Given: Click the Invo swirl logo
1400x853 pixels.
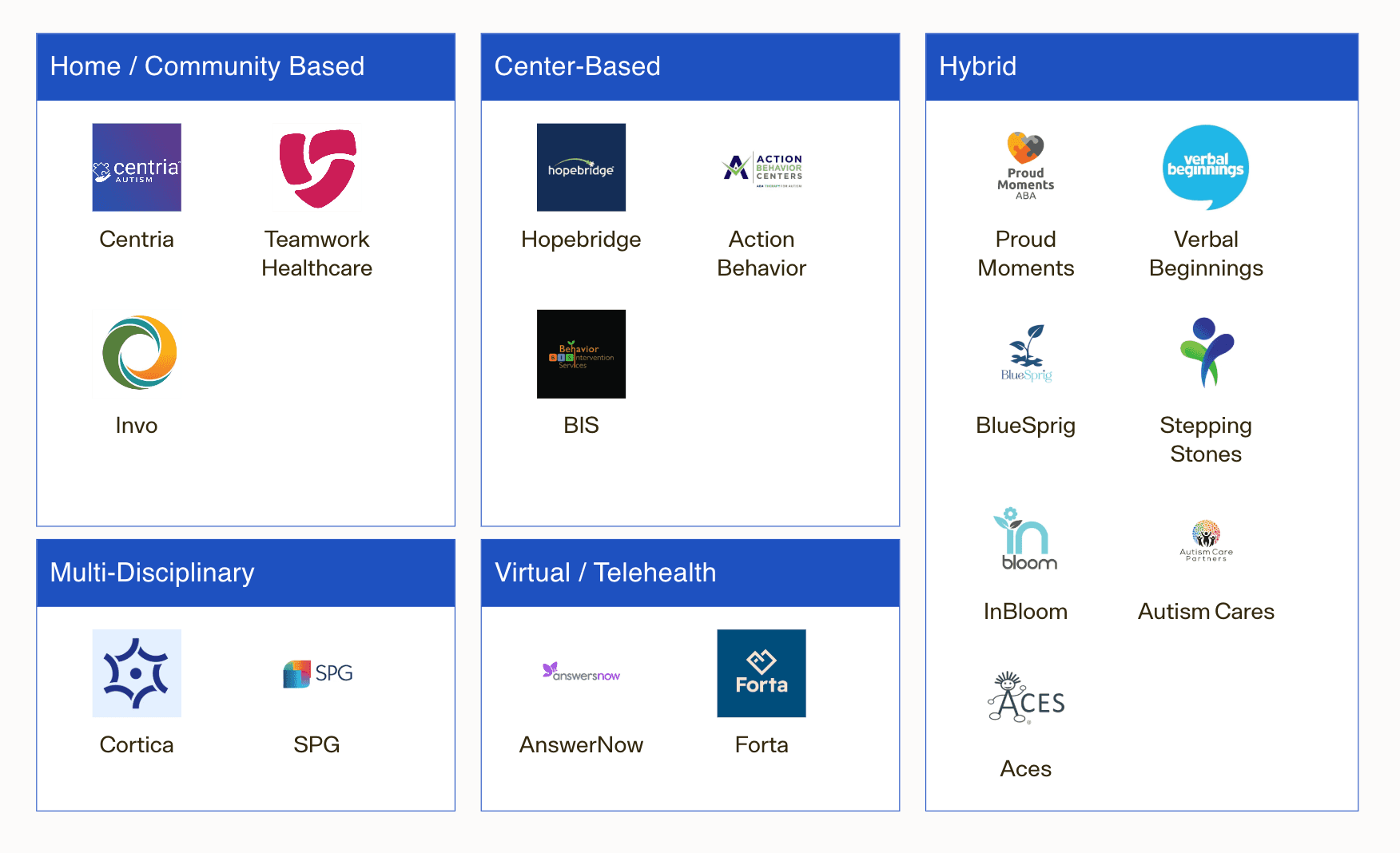Looking at the screenshot, I should 139,353.
